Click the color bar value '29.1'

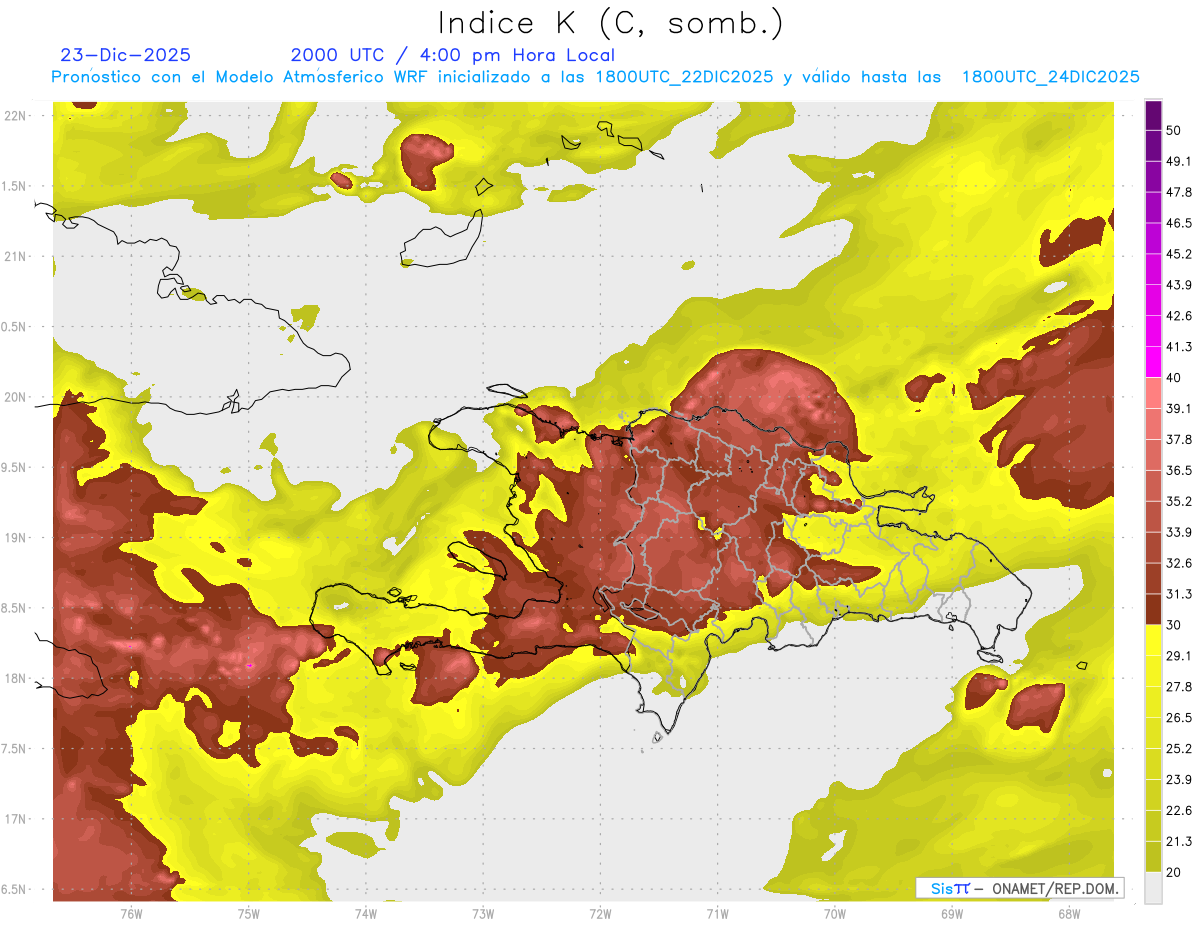1179,656
